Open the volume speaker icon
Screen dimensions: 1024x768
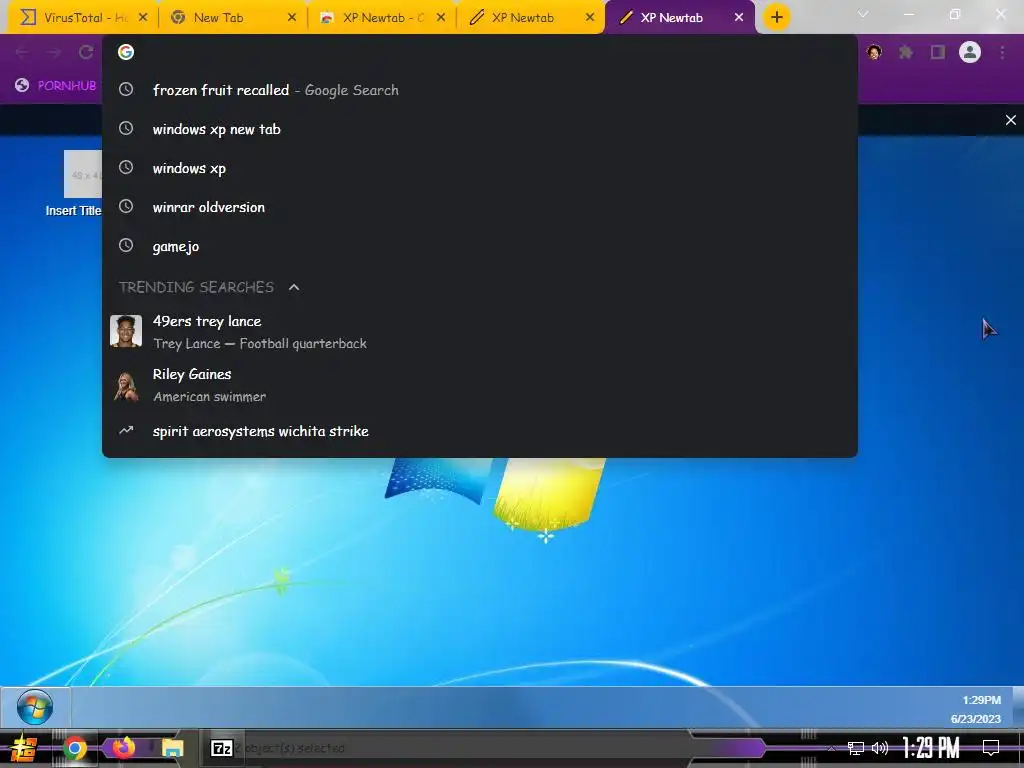[x=880, y=748]
